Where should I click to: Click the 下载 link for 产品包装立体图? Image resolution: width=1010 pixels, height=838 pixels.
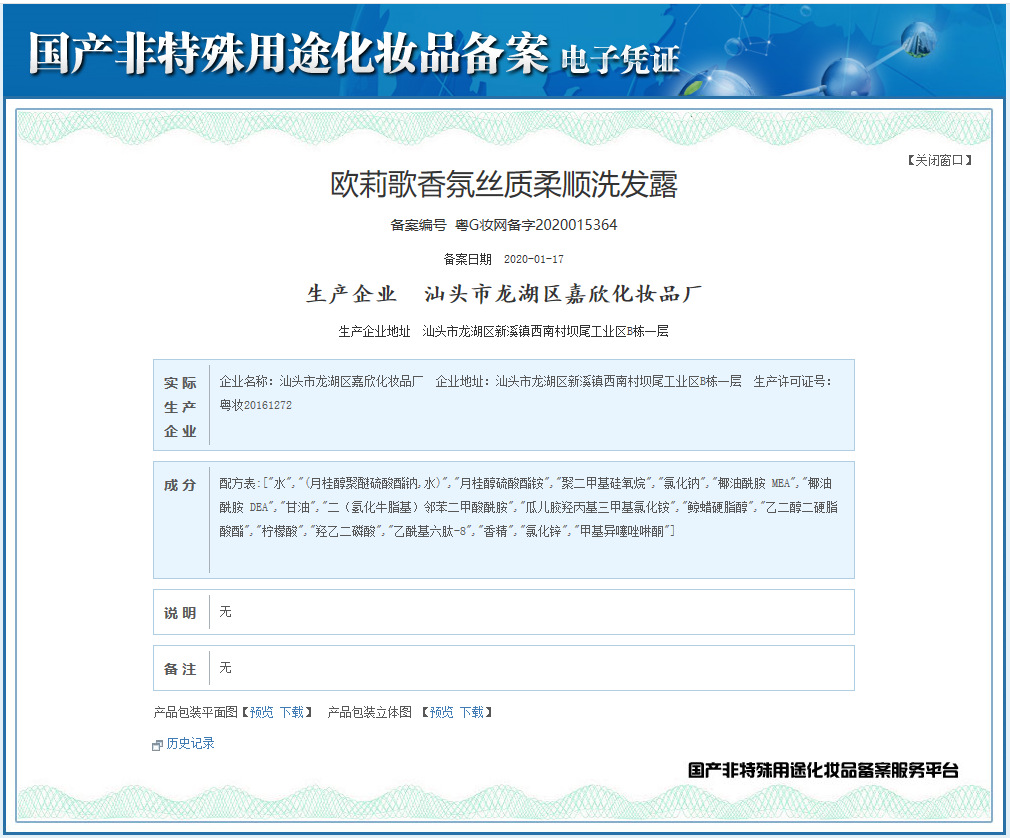pyautogui.click(x=471, y=712)
